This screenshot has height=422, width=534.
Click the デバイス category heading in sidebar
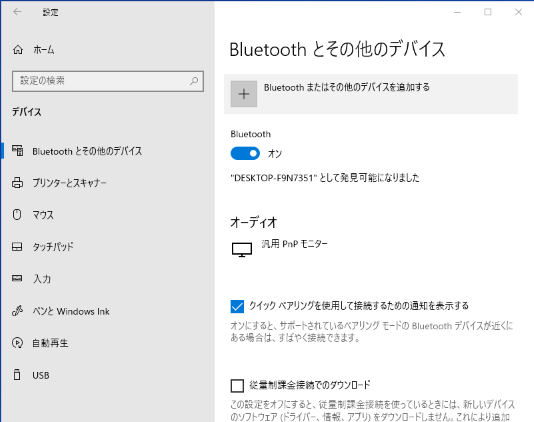(27, 112)
